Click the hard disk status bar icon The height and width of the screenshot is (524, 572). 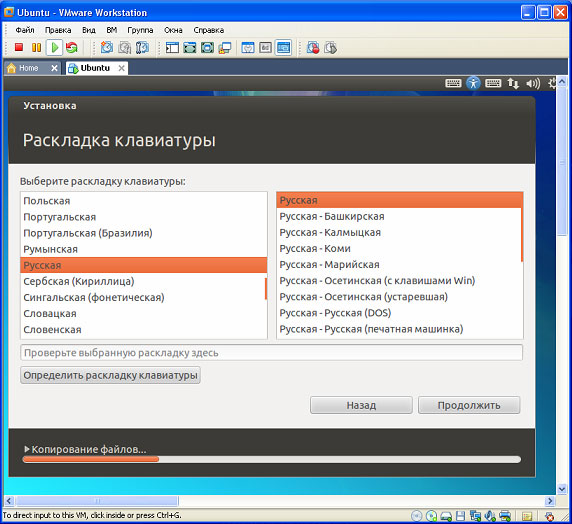447,516
